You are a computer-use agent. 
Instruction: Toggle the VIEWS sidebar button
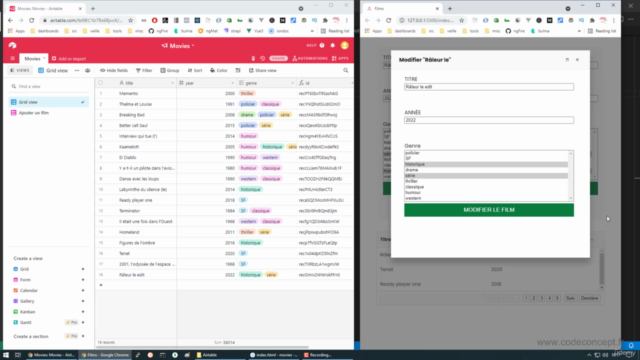[x=20, y=71]
